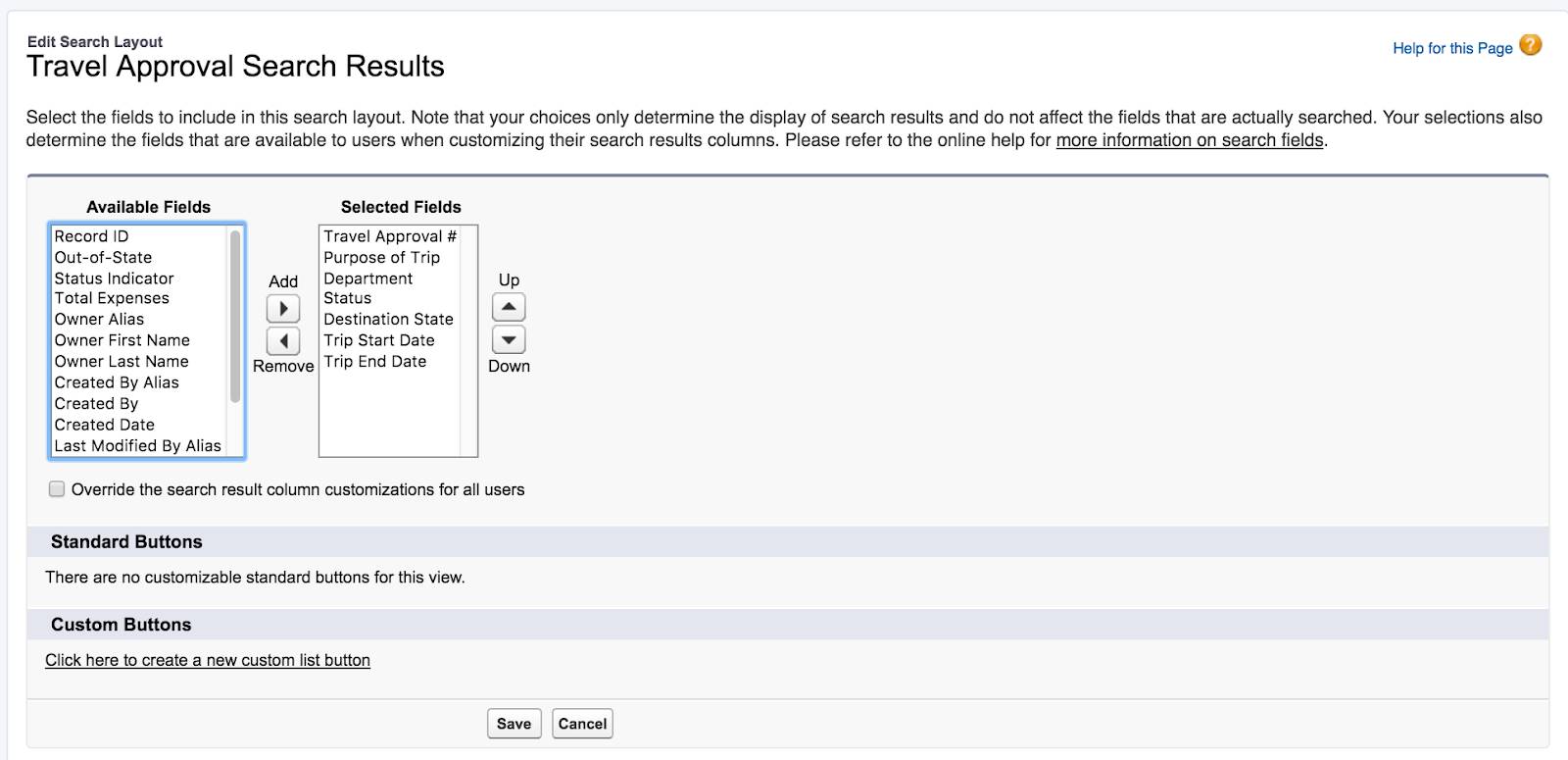1568x760 pixels.
Task: Select Created Date in Available Fields
Action: (x=105, y=425)
